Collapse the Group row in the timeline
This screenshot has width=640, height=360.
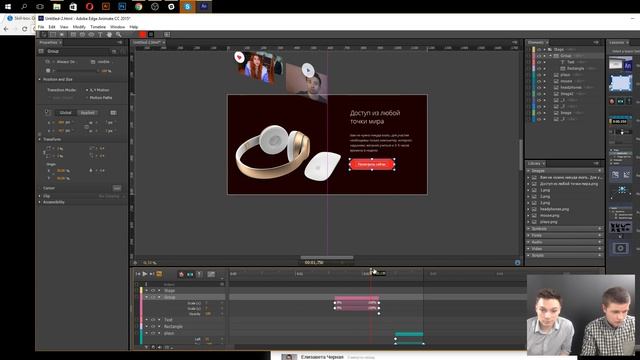[x=147, y=297]
